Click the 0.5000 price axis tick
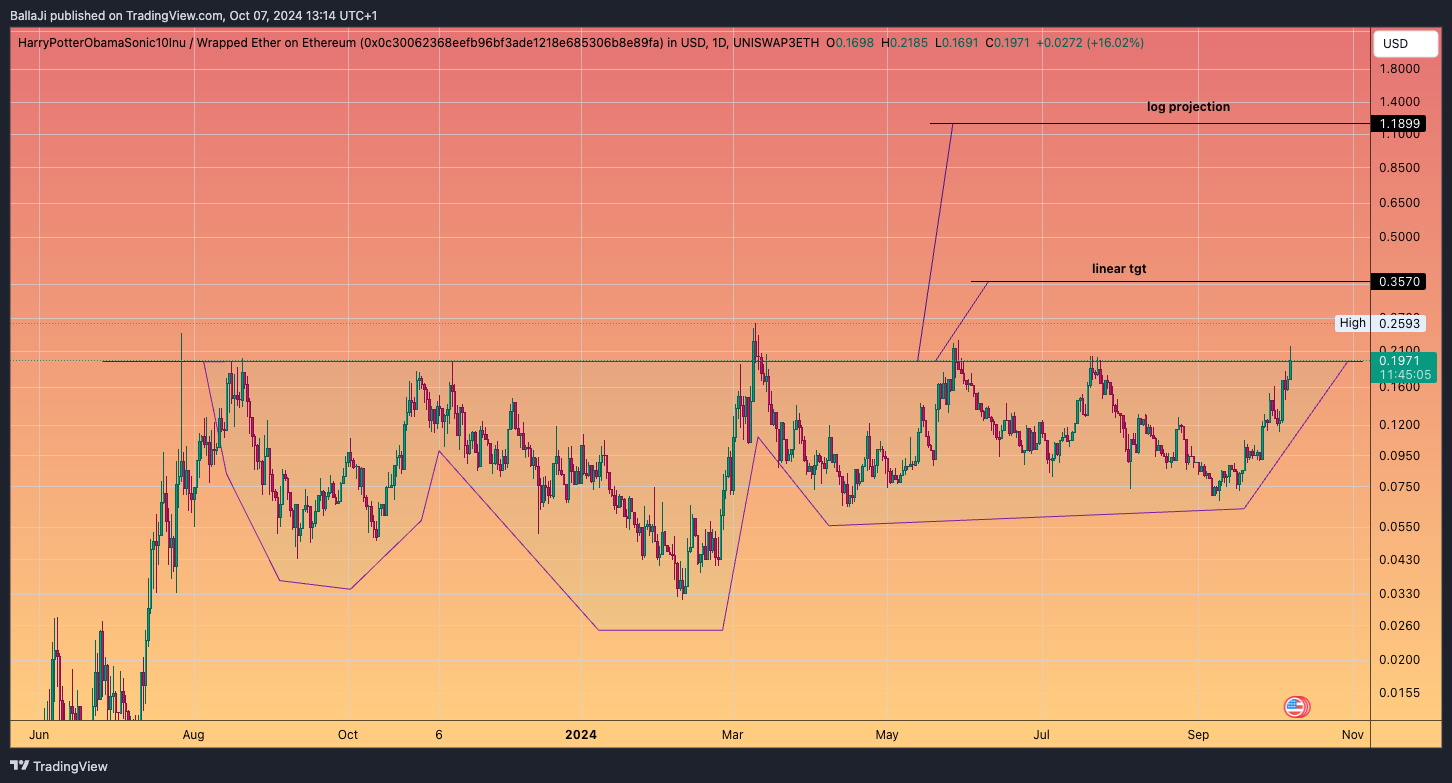The image size is (1452, 783). pyautogui.click(x=1400, y=238)
